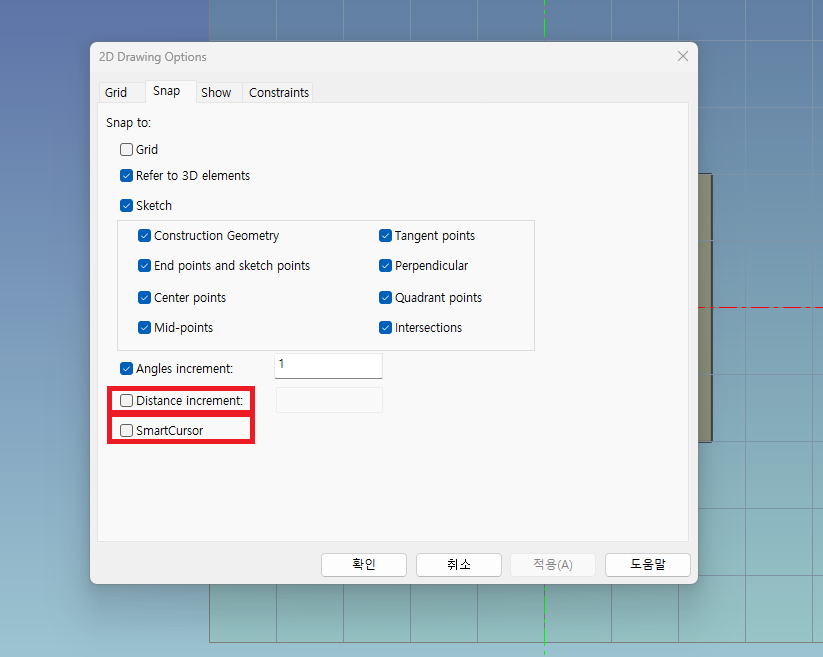Cancel with the 취소 button

tap(459, 565)
